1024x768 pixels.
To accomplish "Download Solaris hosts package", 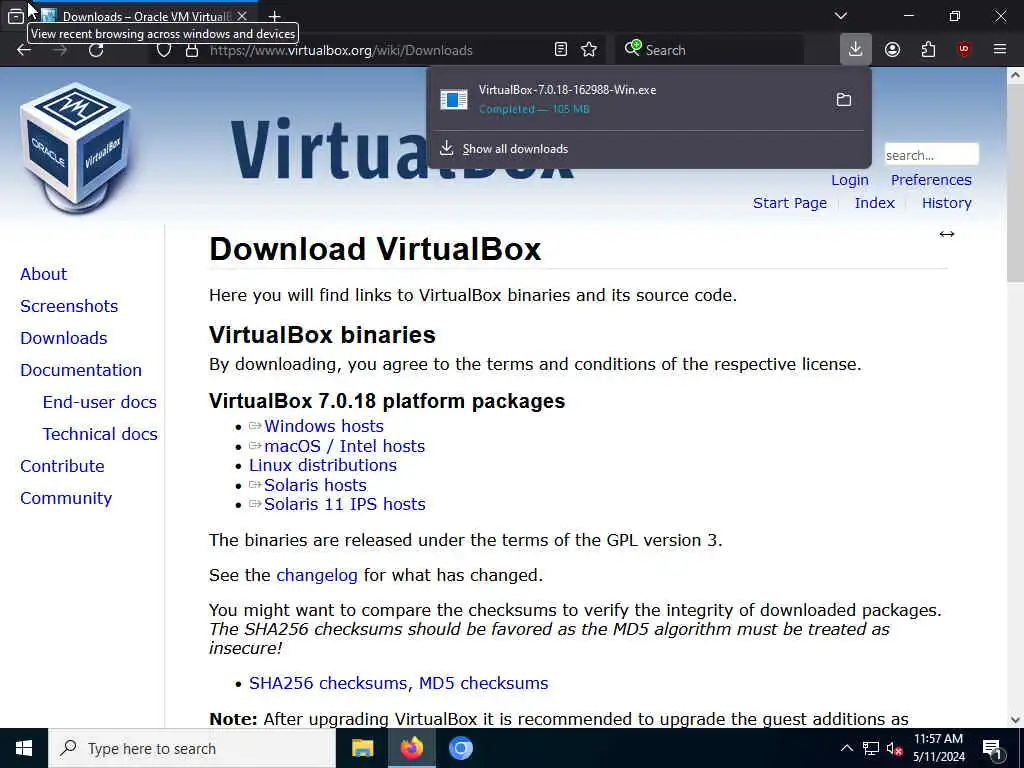I will click(315, 485).
